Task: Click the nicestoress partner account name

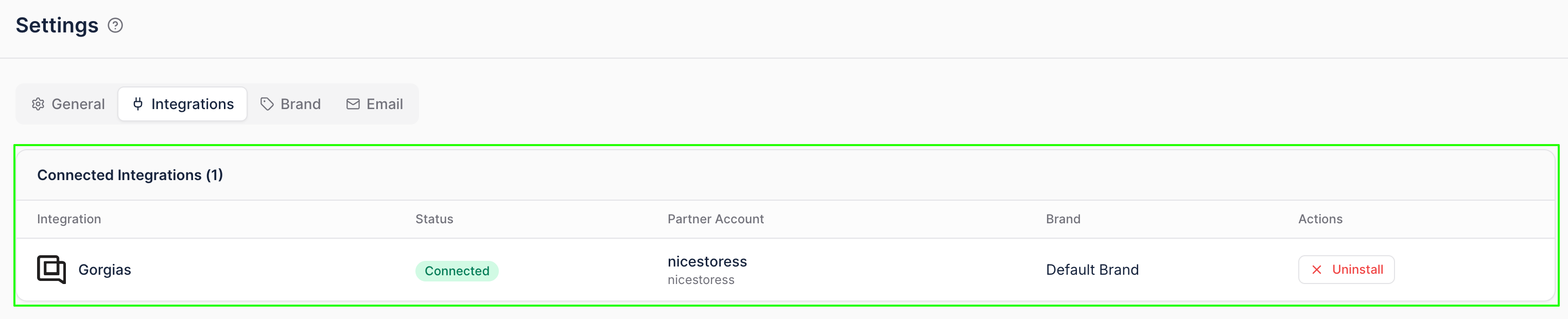Action: [707, 262]
